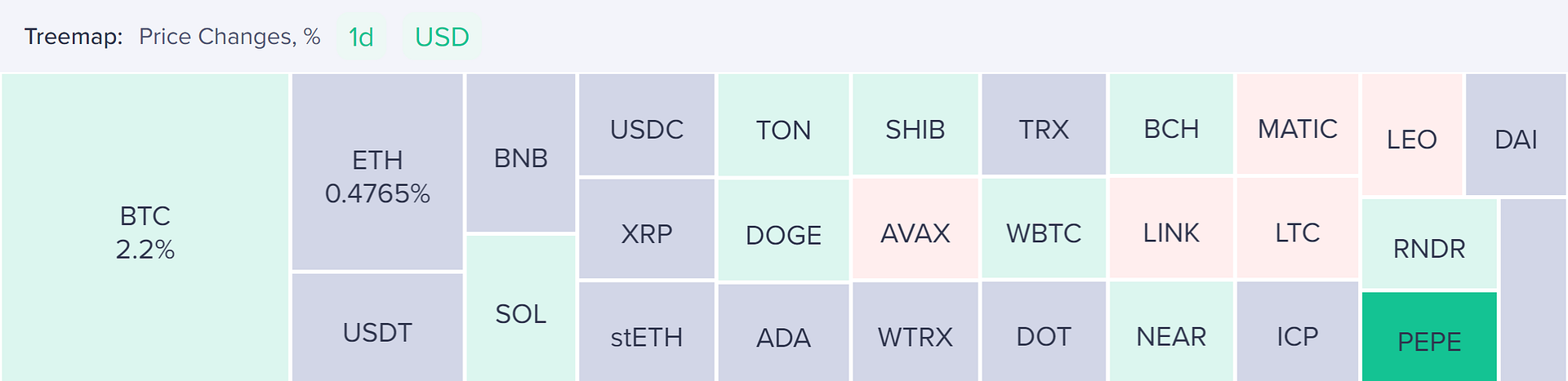Select the NEAR tile
The height and width of the screenshot is (381, 1568).
click(1171, 331)
